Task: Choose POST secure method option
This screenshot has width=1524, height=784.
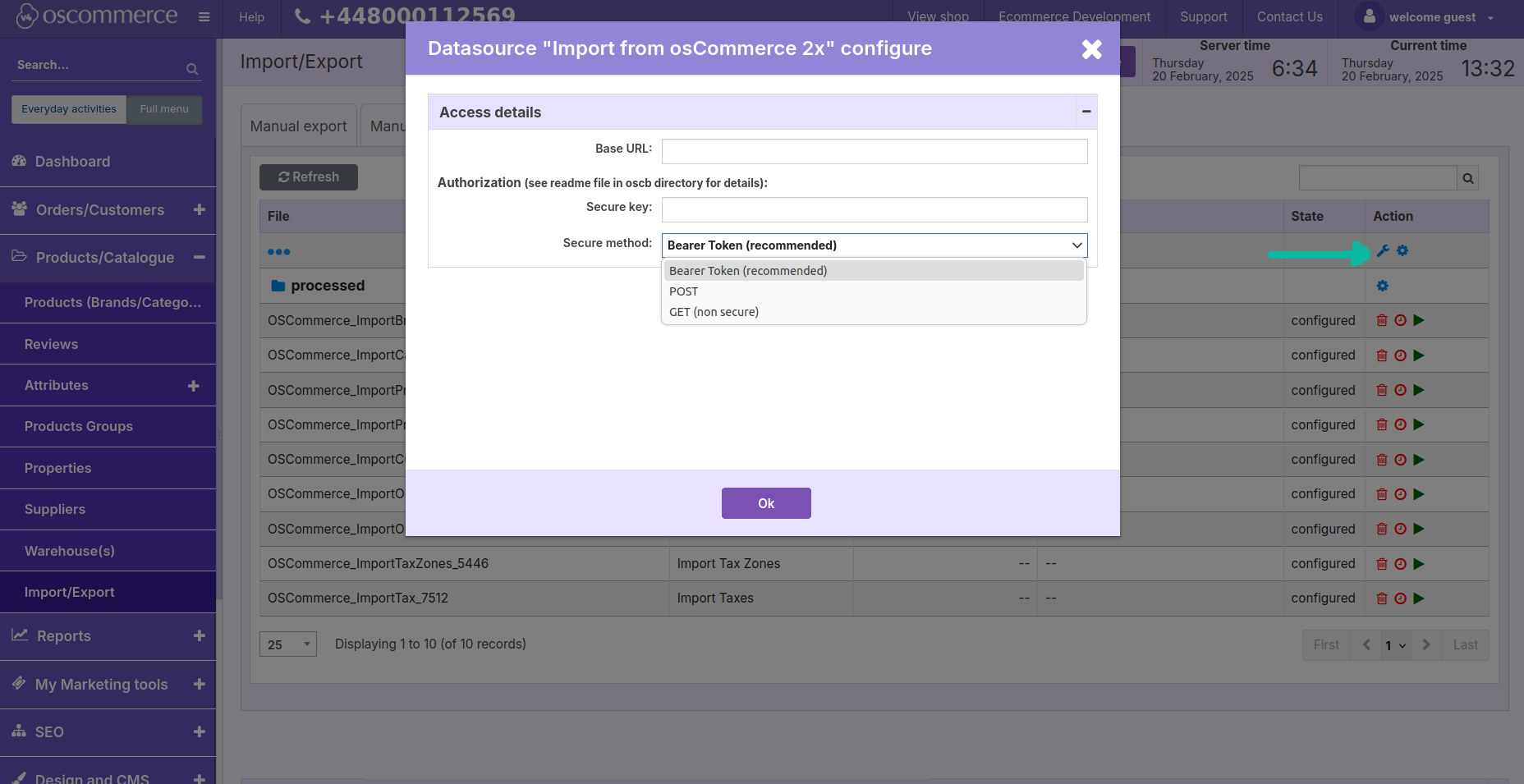Action: click(874, 291)
